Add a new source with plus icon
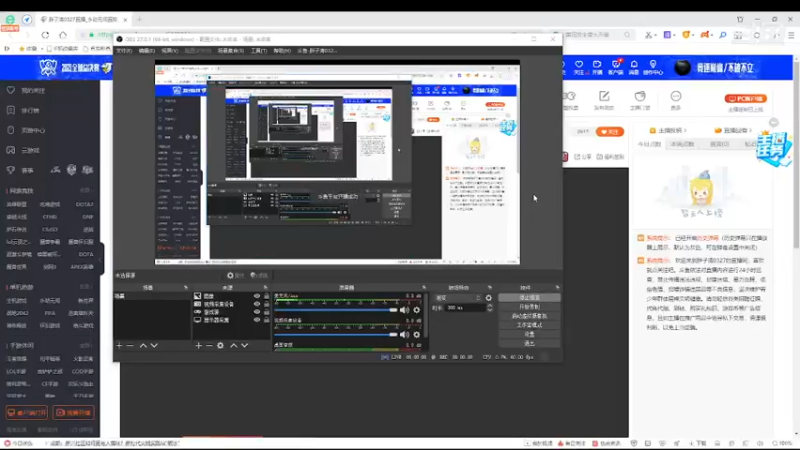Screen dimensions: 800x450 198,345
